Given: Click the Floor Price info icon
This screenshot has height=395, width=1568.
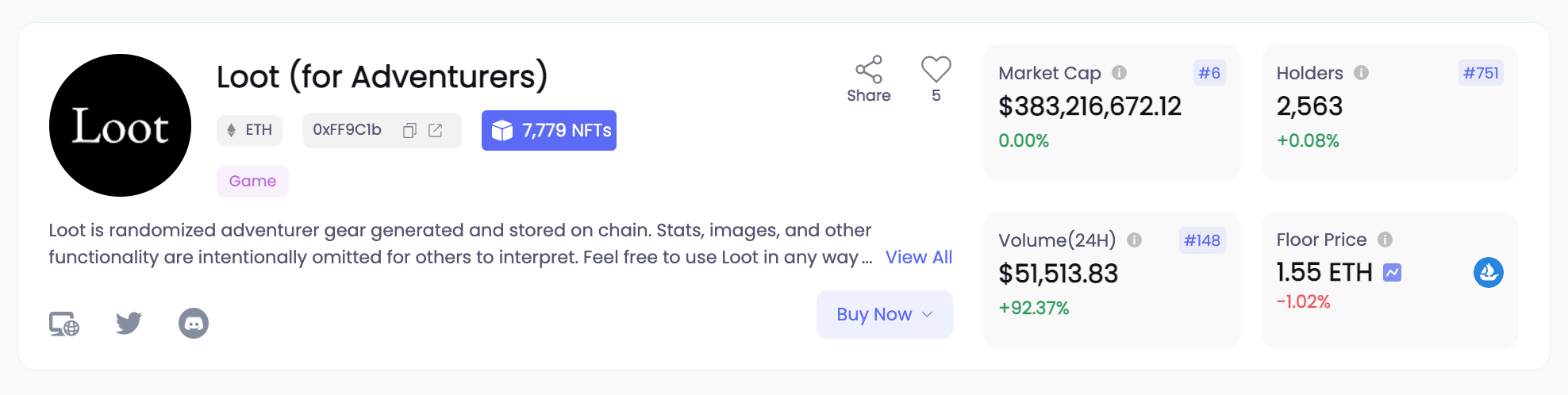Looking at the screenshot, I should 1385,239.
